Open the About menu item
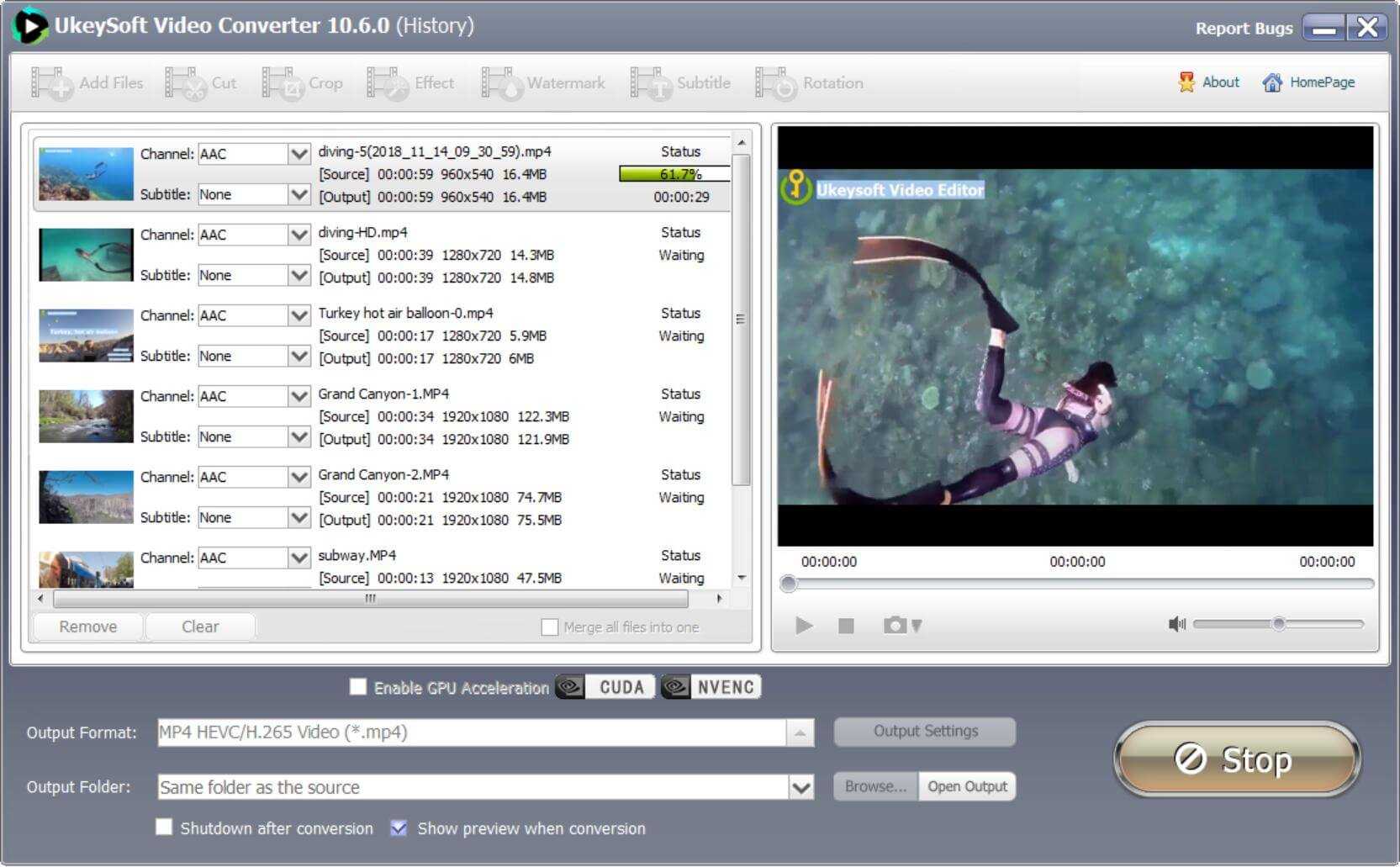 point(1209,82)
